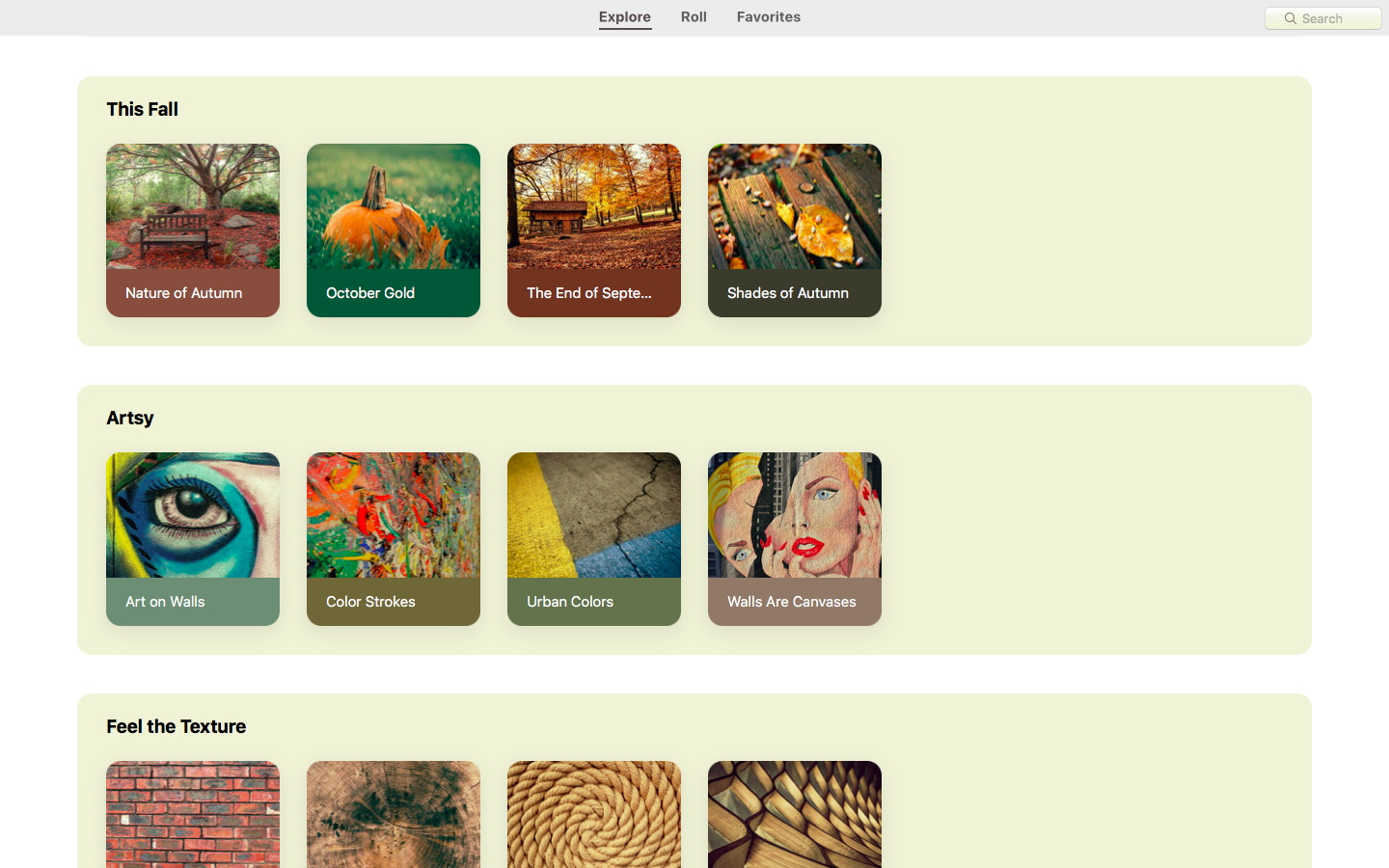1389x868 pixels.
Task: Select the Explore tab
Action: [x=625, y=16]
